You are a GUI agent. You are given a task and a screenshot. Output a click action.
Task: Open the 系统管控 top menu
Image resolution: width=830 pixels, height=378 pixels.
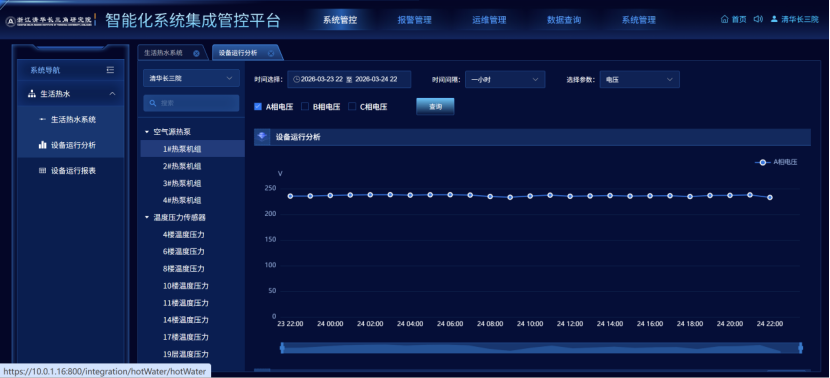[340, 20]
